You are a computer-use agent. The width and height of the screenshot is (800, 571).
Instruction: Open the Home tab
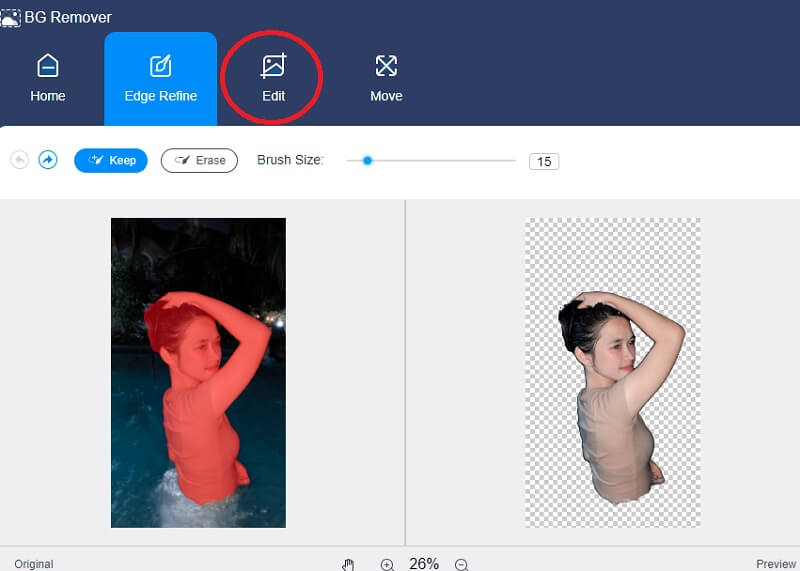(47, 79)
